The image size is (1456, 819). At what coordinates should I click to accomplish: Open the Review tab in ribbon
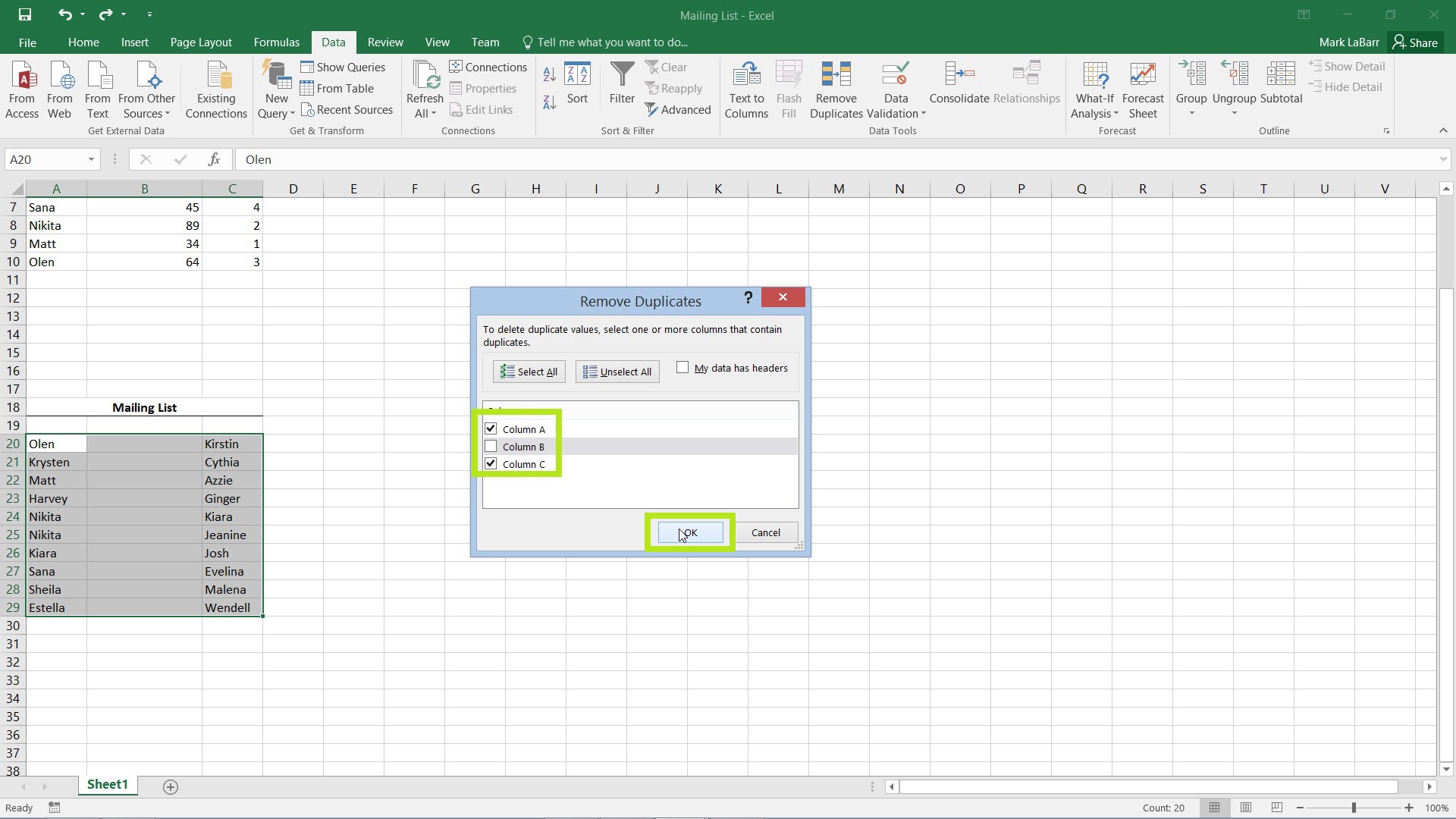pos(385,41)
